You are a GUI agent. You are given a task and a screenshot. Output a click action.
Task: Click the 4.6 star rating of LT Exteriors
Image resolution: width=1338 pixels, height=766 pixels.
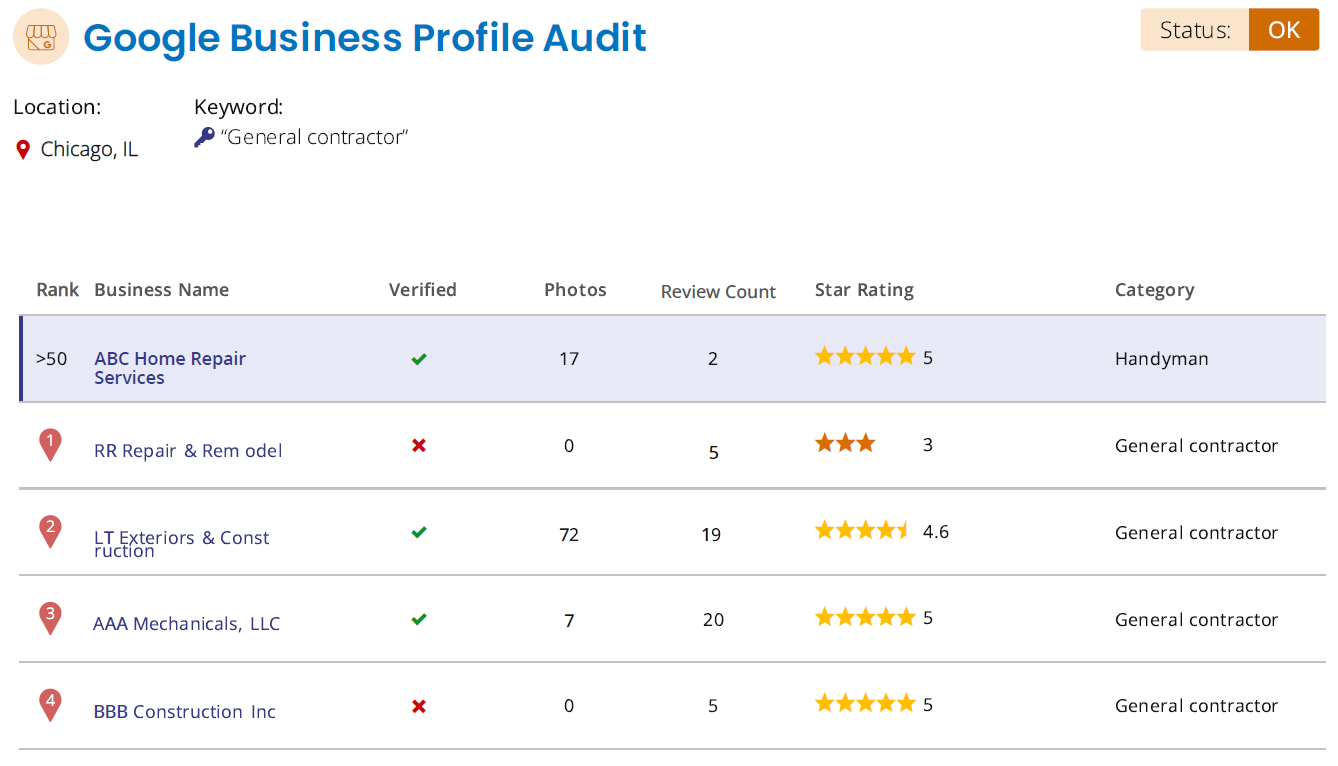point(862,530)
